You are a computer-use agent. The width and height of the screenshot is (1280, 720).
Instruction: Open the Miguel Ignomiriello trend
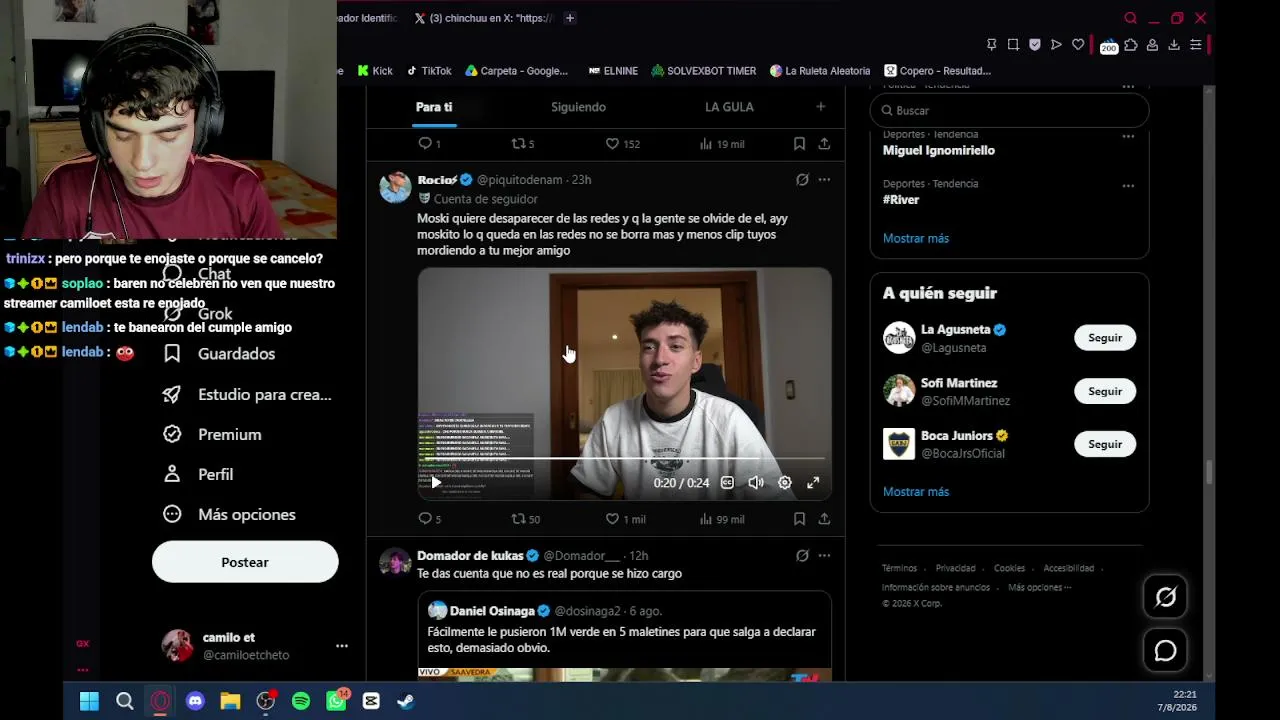coord(939,150)
